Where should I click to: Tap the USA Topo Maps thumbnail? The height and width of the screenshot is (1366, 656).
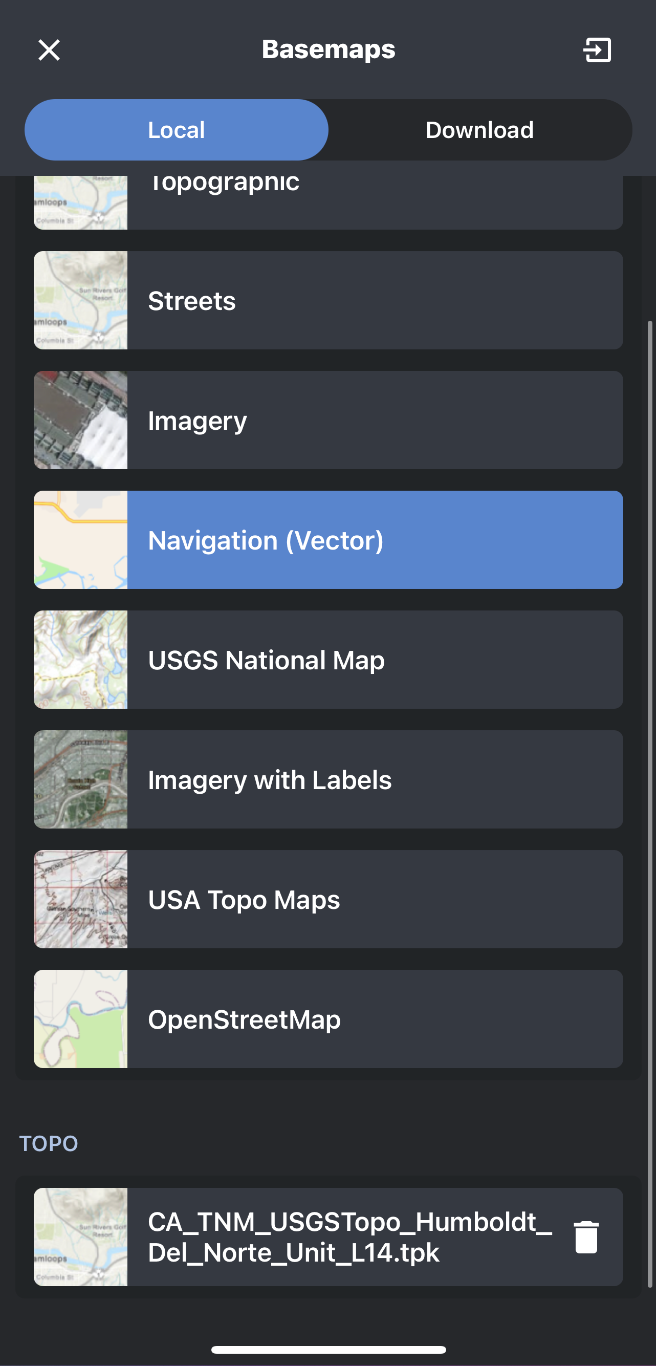tap(81, 900)
